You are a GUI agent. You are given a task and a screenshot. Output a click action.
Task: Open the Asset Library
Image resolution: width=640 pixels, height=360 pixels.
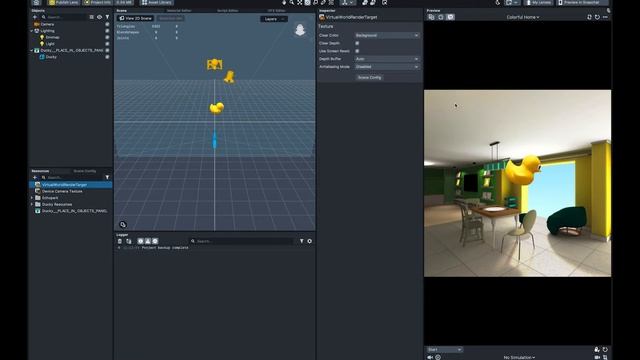coord(157,2)
